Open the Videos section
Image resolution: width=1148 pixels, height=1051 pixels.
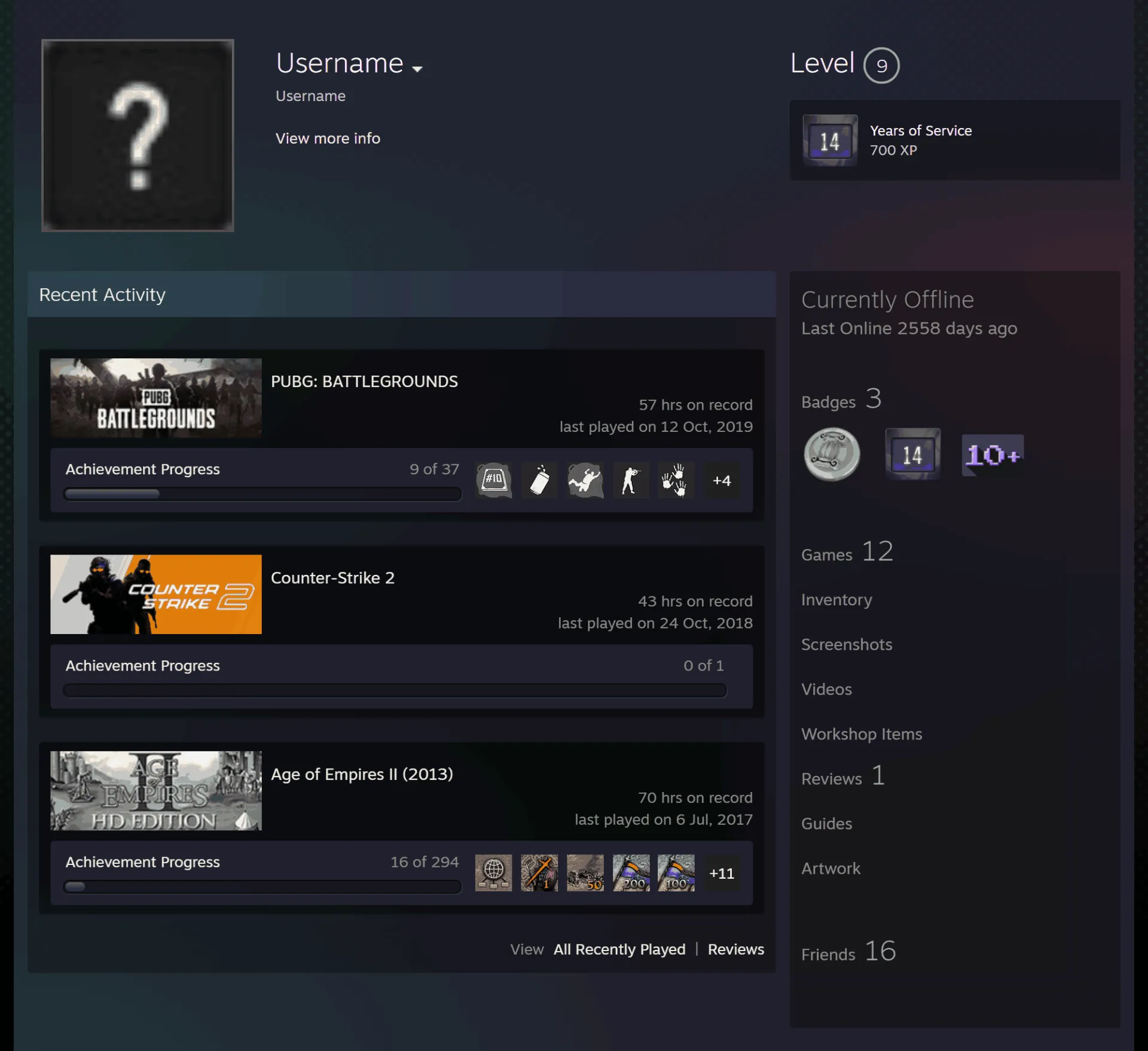coord(826,689)
